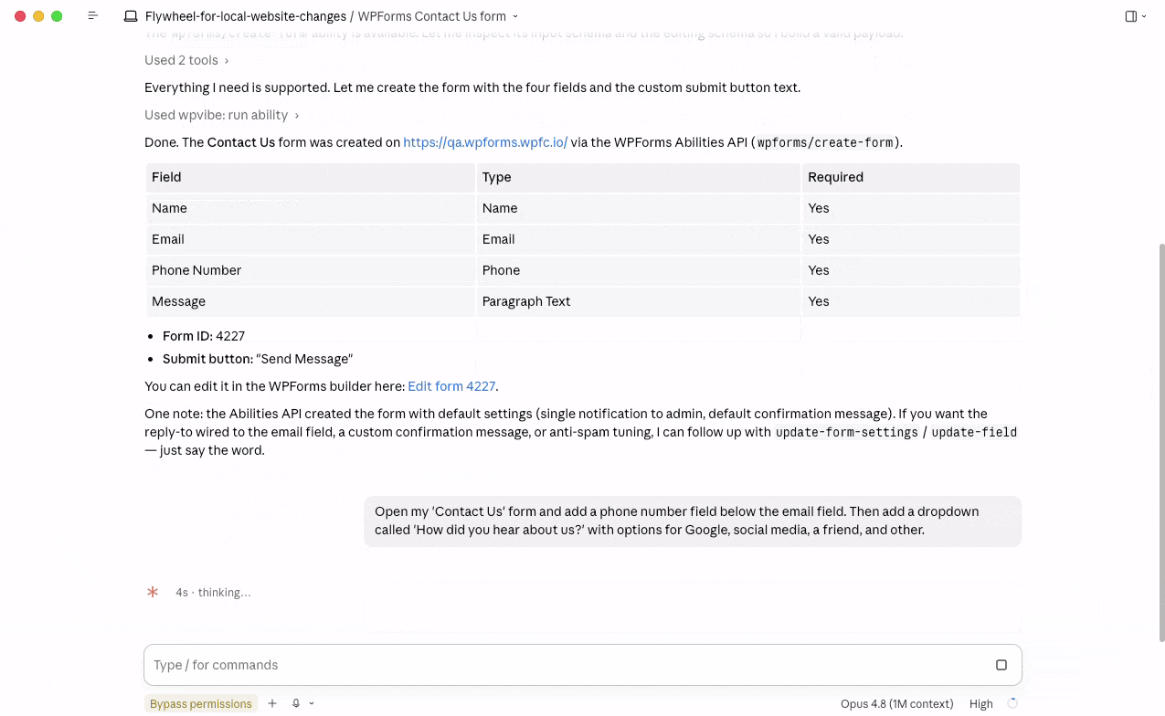Expand the 'Used 2 tools' section
Screen dimensions: 1165x716
pos(186,60)
